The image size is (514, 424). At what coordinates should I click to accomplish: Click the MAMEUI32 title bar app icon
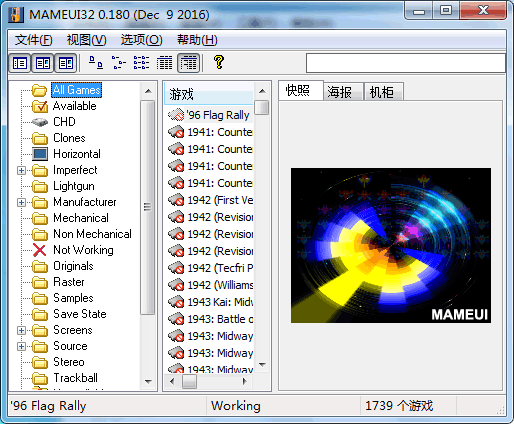(16, 15)
